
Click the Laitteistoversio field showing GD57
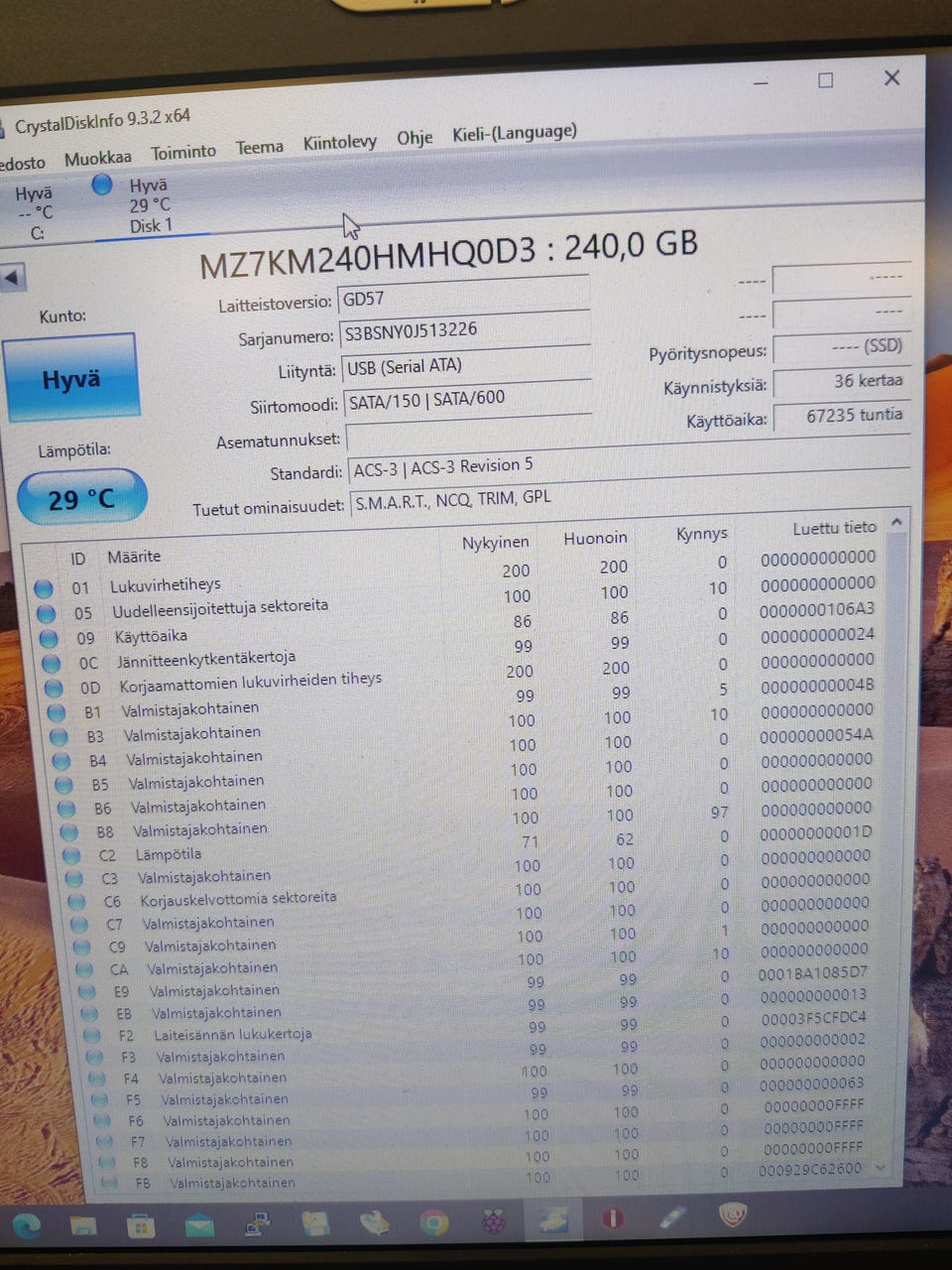point(465,297)
